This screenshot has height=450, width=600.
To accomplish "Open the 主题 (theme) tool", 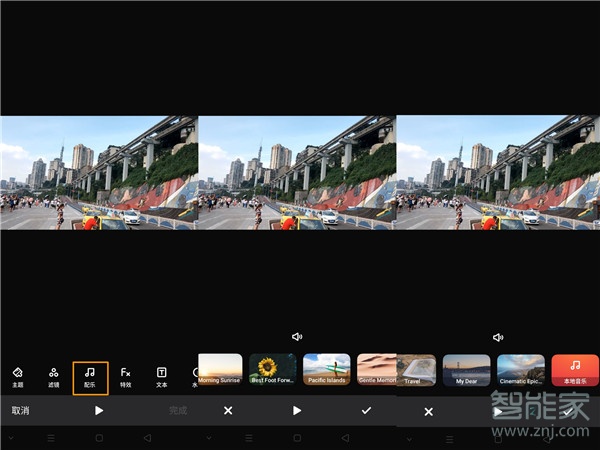I will coord(17,375).
